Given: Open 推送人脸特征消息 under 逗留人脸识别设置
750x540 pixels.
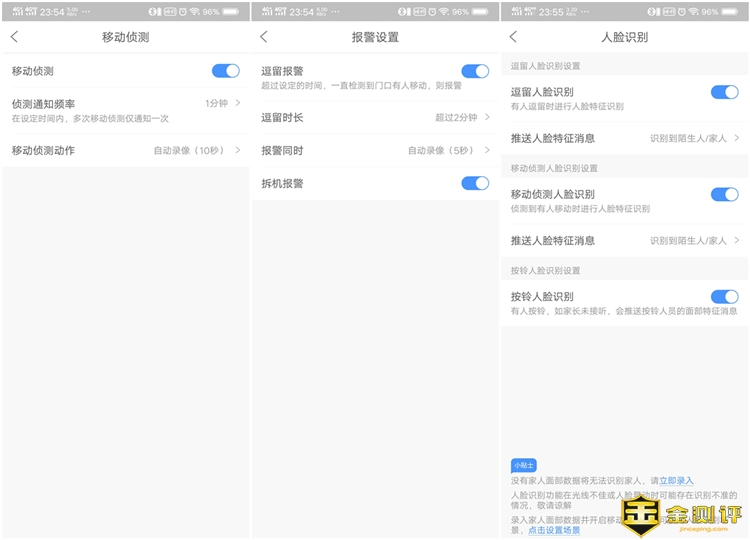Looking at the screenshot, I should [736, 138].
